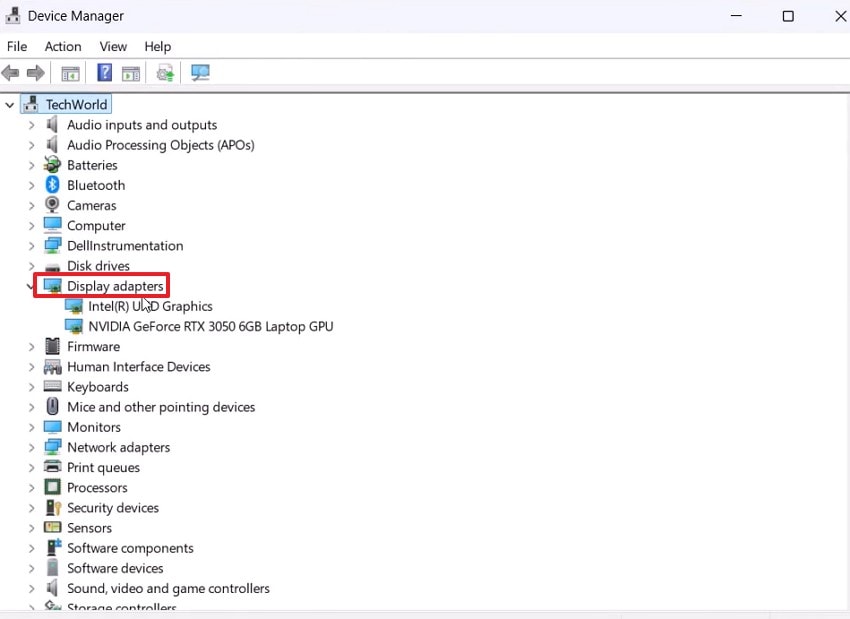Collapse the TechWorld tree root chevron
The image size is (850, 619).
coord(9,103)
